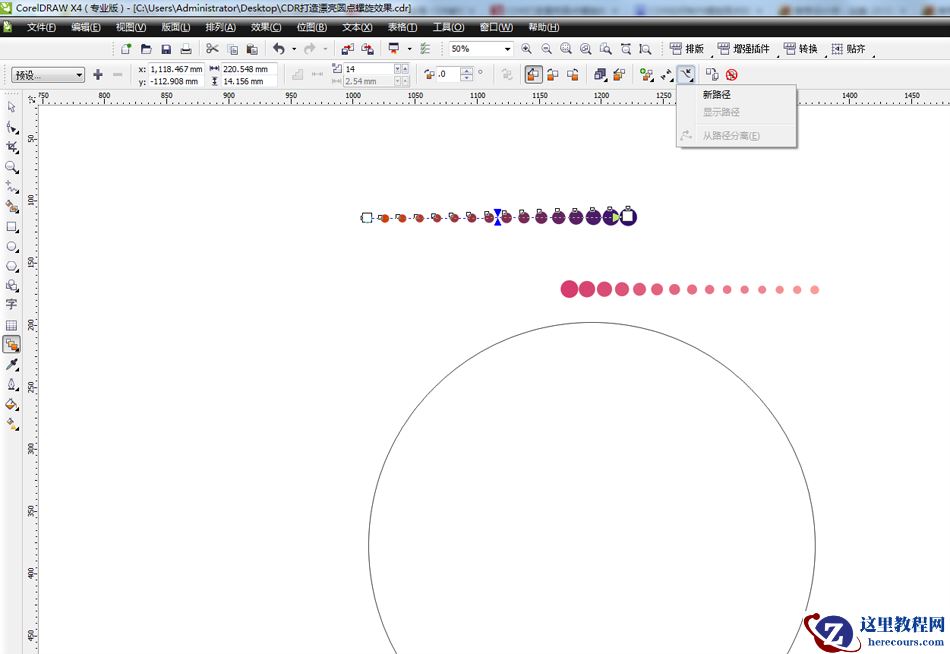The image size is (950, 654).
Task: Undo the last action
Action: pos(279,49)
